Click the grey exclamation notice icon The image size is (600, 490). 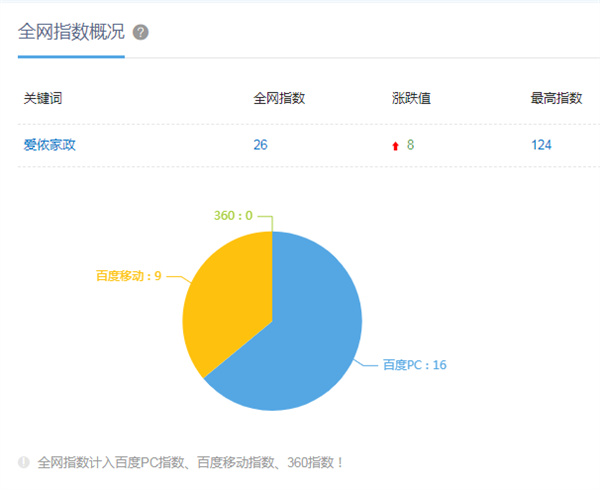(x=23, y=462)
